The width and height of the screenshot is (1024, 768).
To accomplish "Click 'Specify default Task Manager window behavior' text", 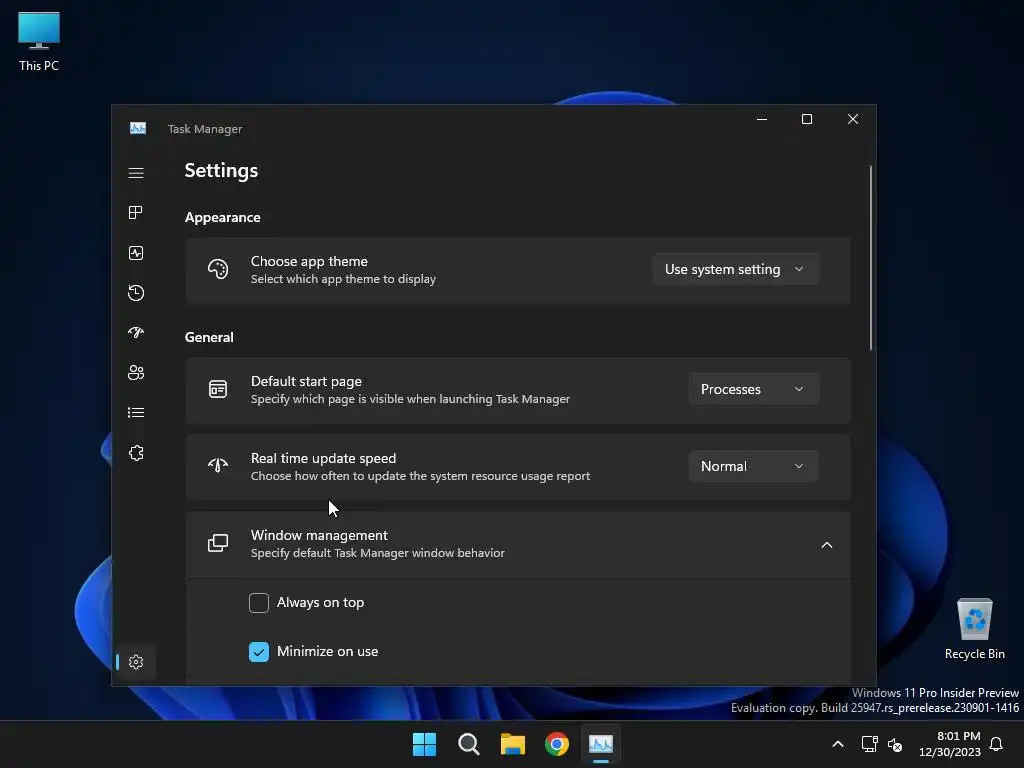I will coord(377,553).
